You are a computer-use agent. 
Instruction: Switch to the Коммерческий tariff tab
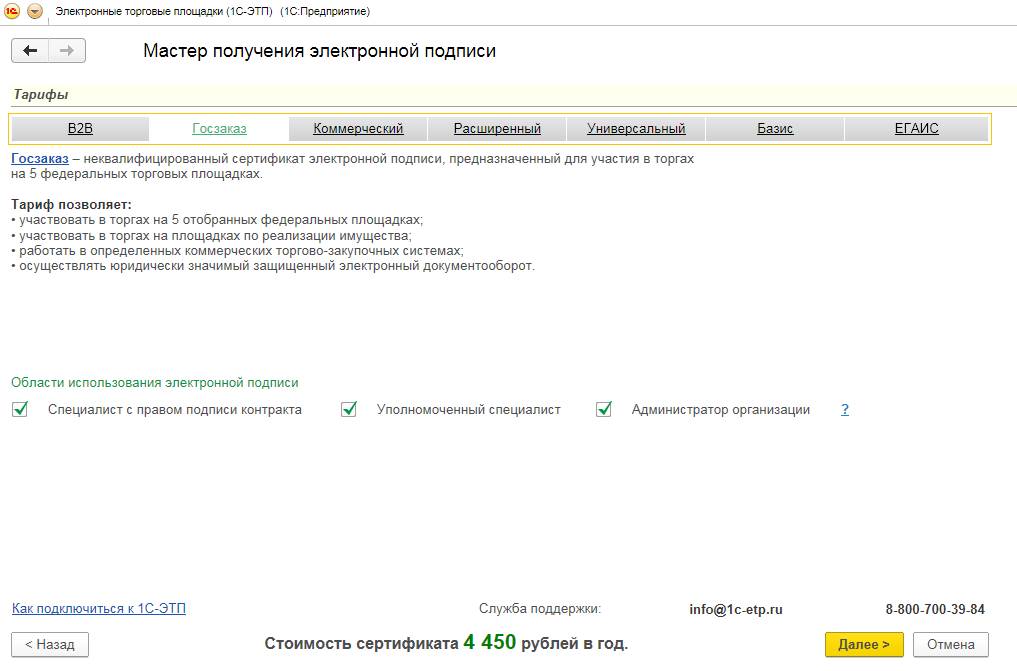coord(358,128)
